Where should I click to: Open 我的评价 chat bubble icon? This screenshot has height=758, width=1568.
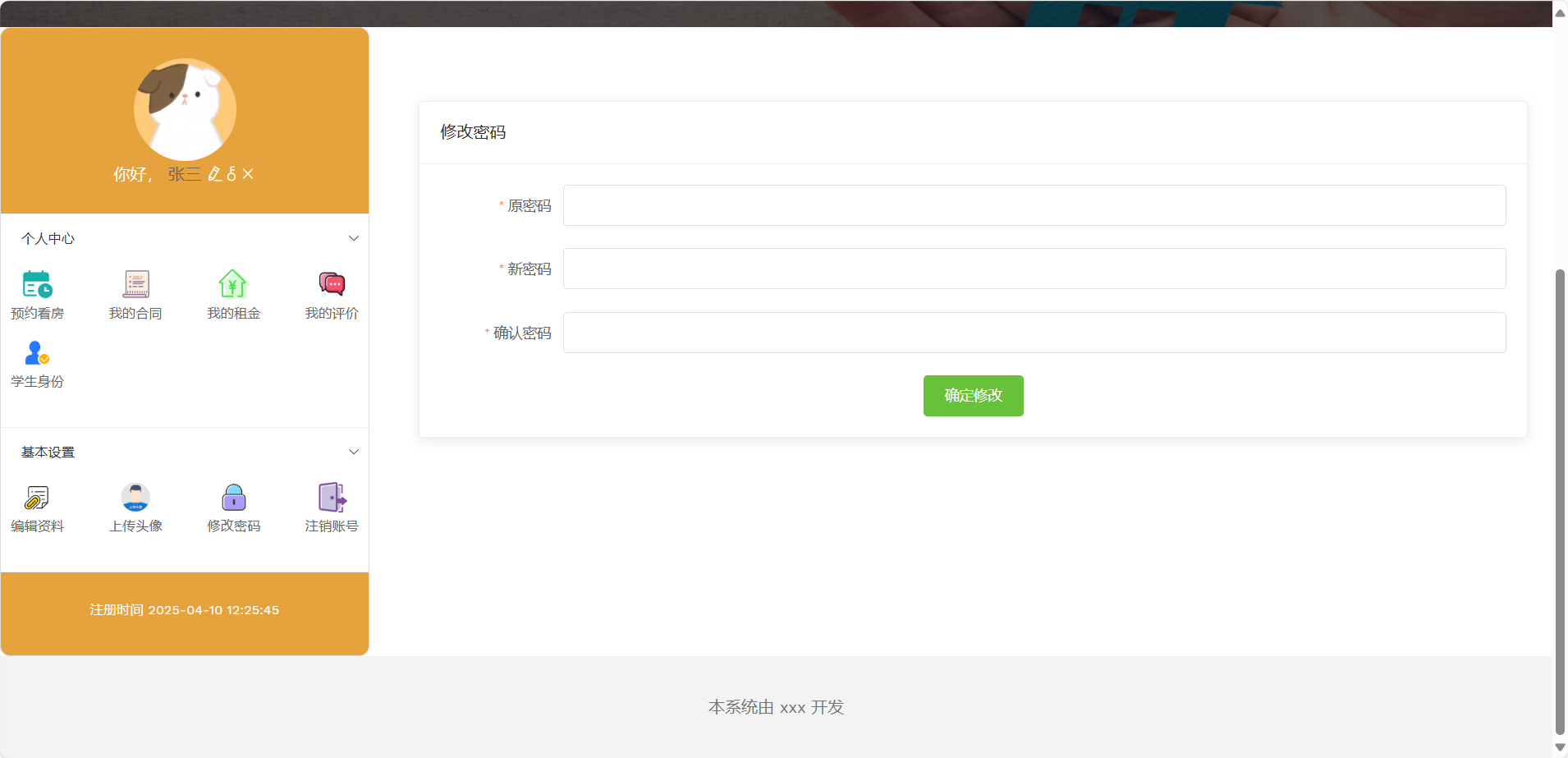[x=332, y=284]
